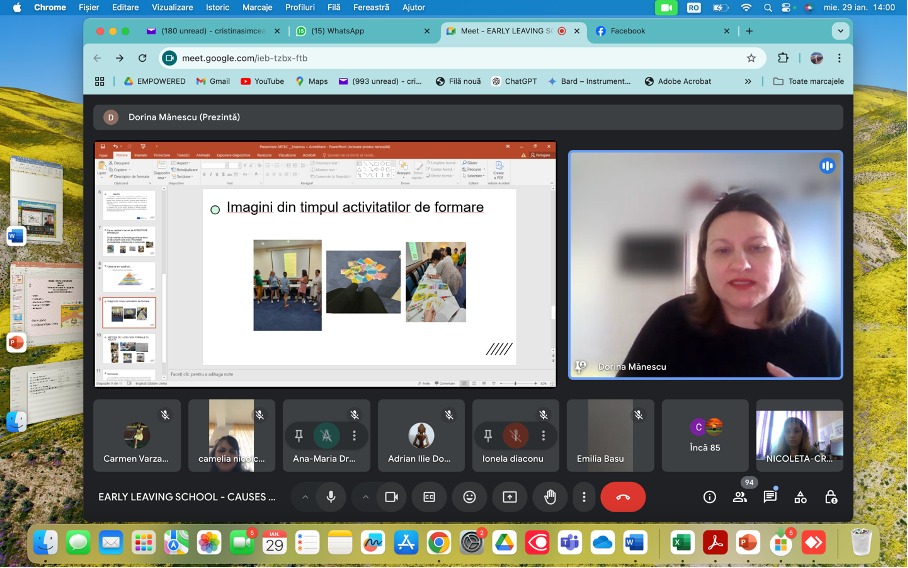Click the 'Încă 85' participants tile
The image size is (908, 568).
[x=705, y=436]
